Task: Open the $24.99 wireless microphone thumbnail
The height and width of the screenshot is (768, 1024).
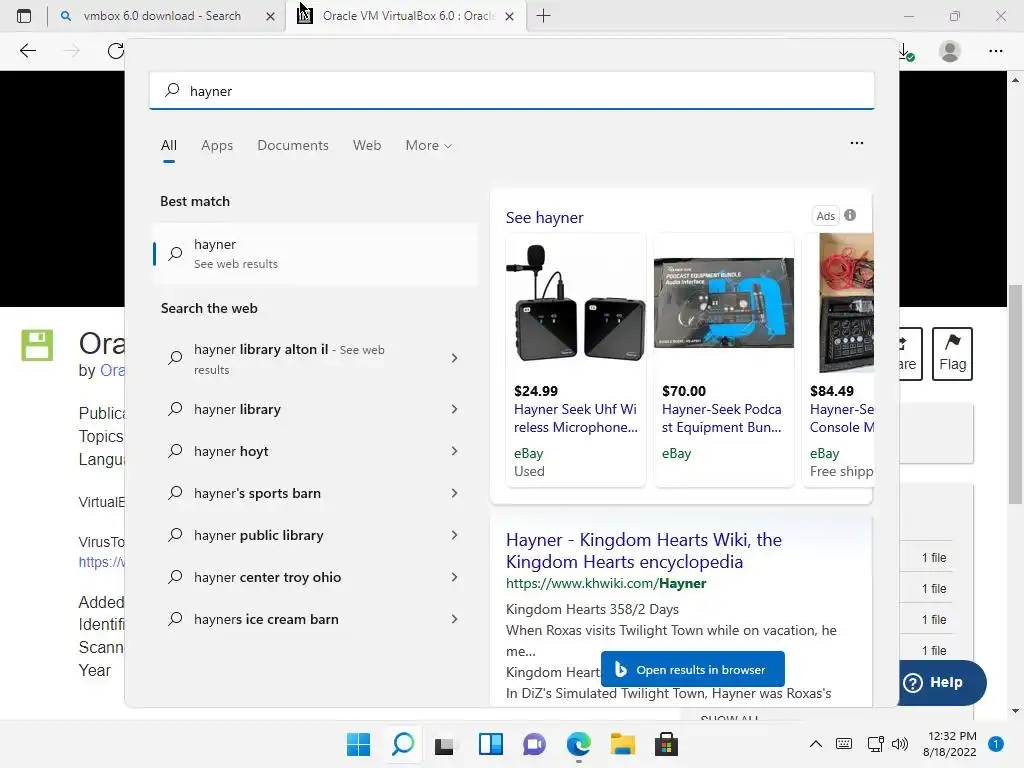Action: click(576, 304)
